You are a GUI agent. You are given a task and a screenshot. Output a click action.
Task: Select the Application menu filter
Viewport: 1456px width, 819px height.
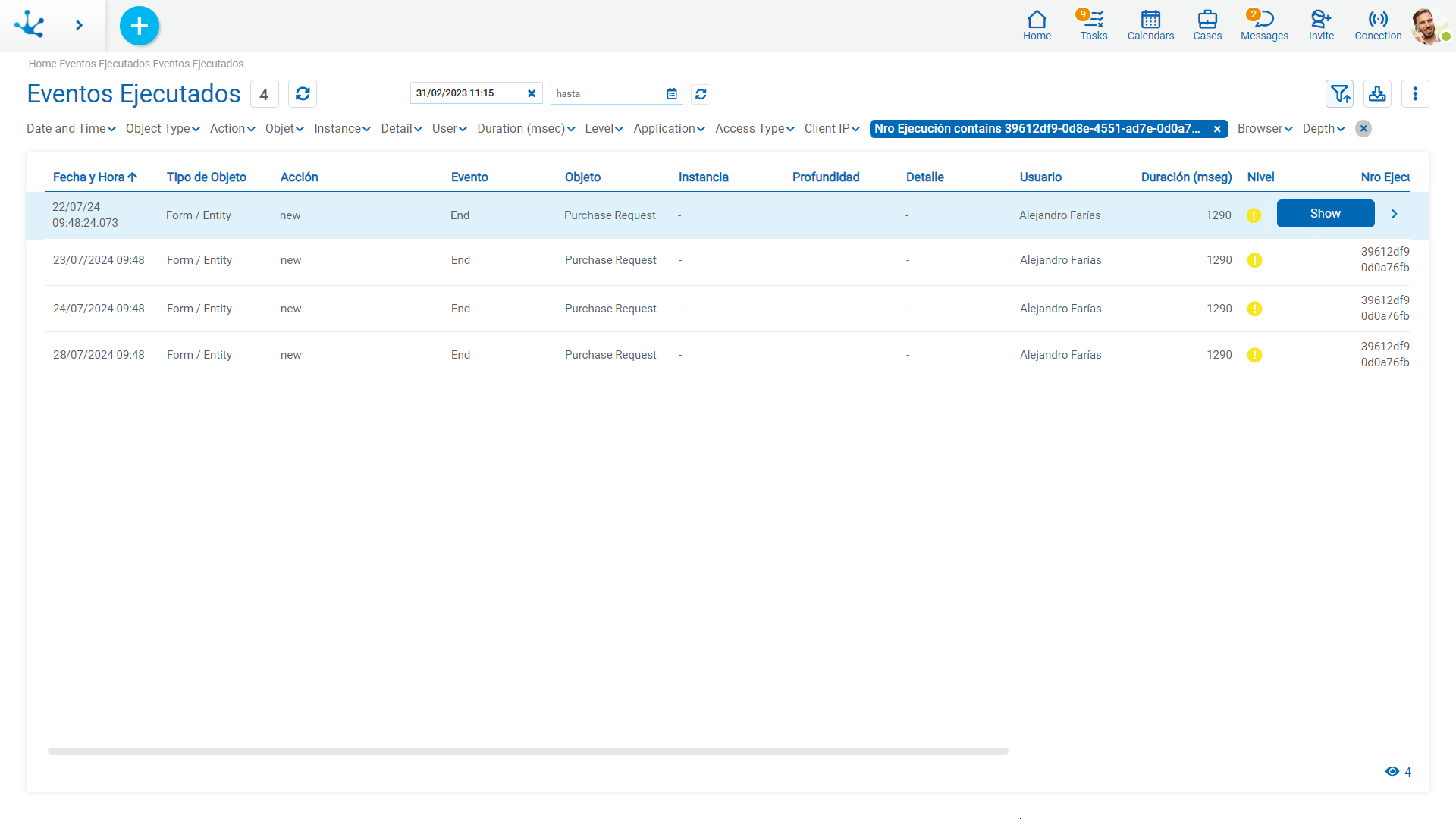(669, 128)
